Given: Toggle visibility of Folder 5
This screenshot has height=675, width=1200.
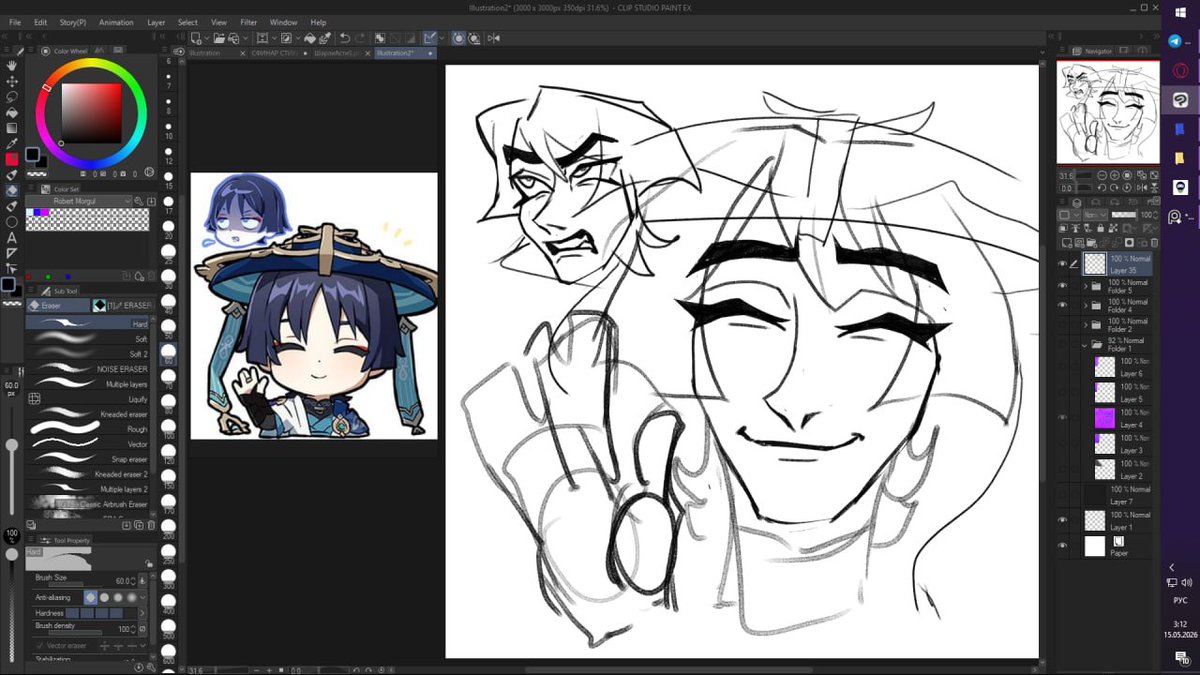Looking at the screenshot, I should pos(1063,287).
